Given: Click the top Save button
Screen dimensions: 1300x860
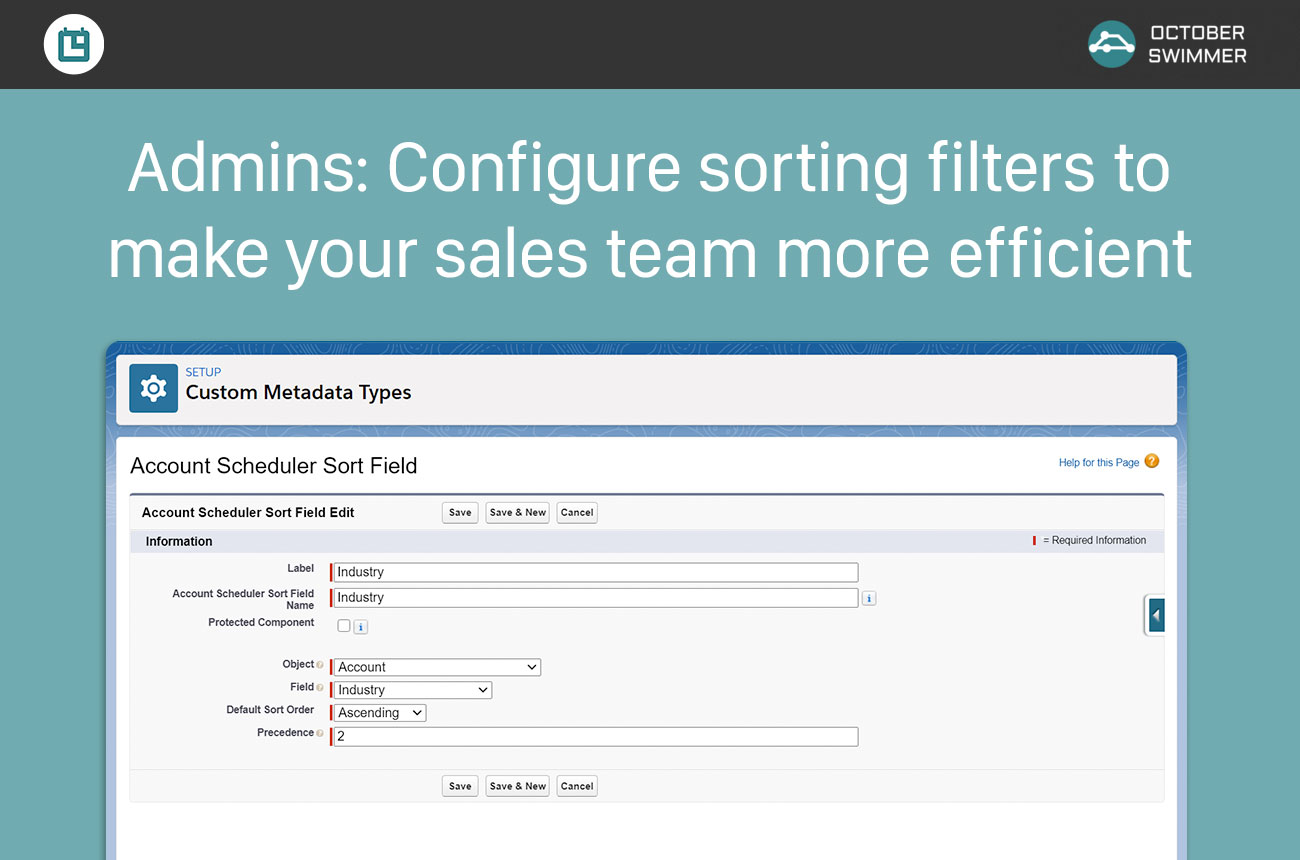Looking at the screenshot, I should pos(460,512).
